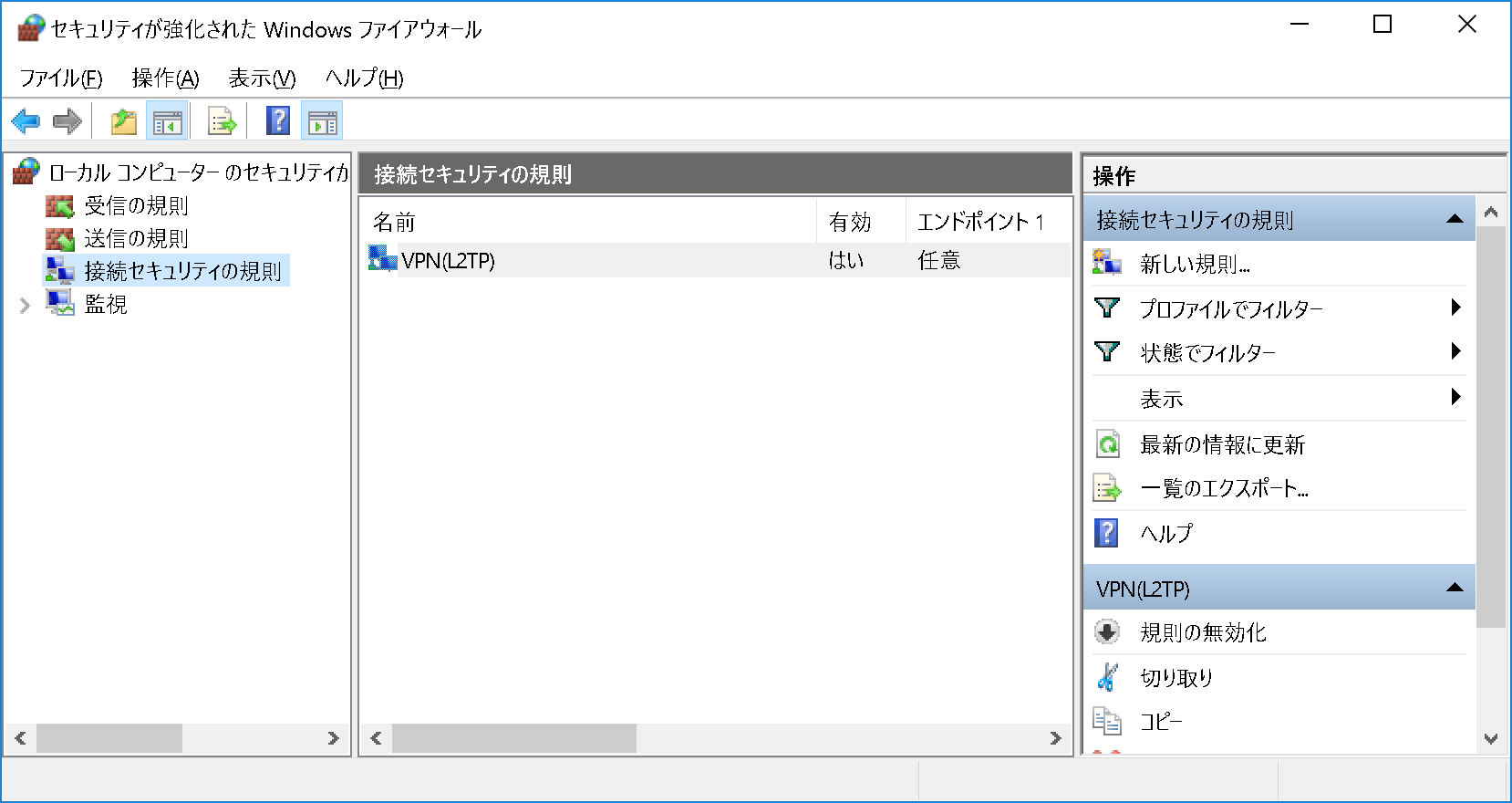Click 規則の無効化 action link
1512x803 pixels.
(1203, 632)
